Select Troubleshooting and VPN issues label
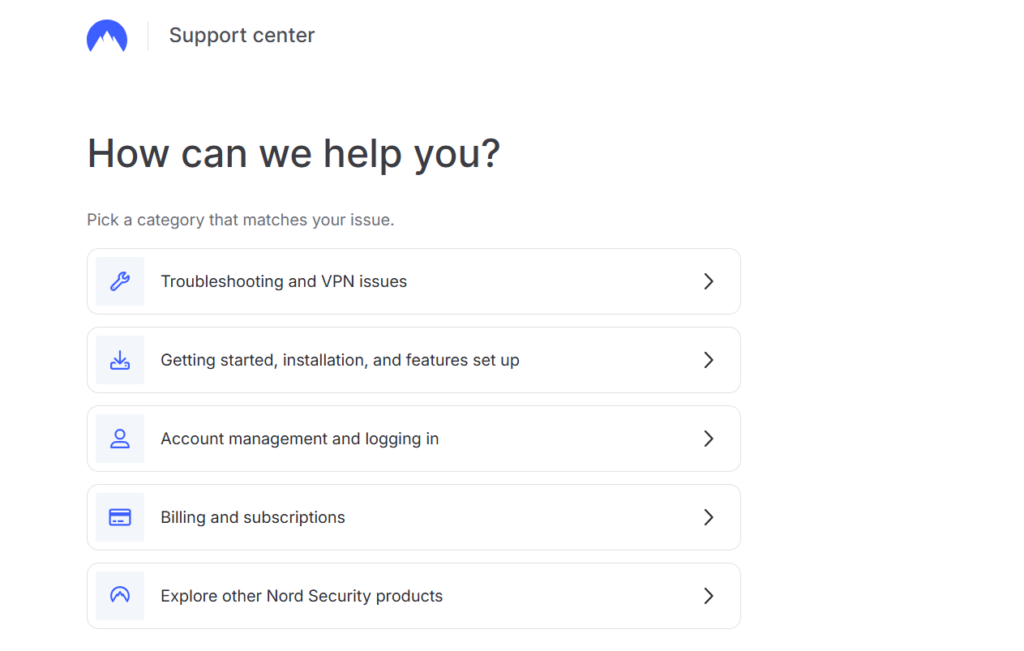1024x651 pixels. [x=284, y=282]
